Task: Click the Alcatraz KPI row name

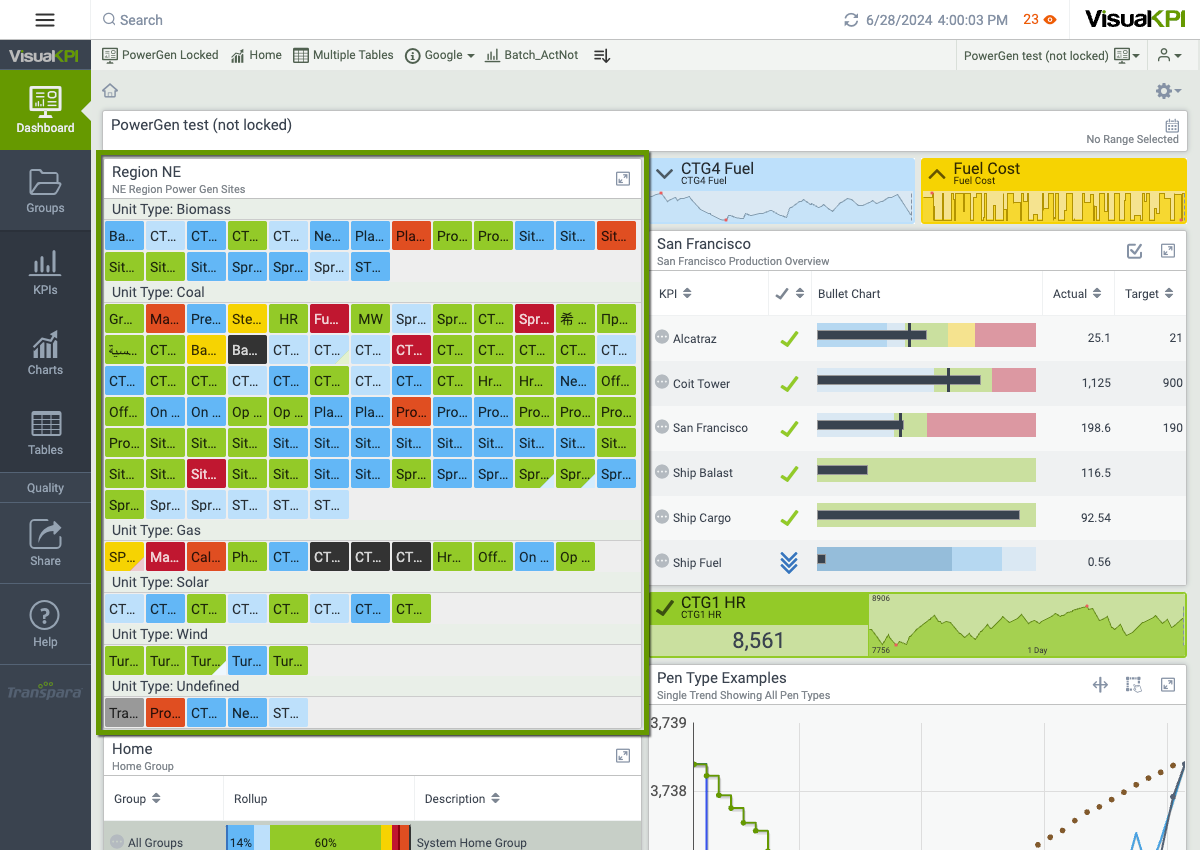Action: point(695,339)
